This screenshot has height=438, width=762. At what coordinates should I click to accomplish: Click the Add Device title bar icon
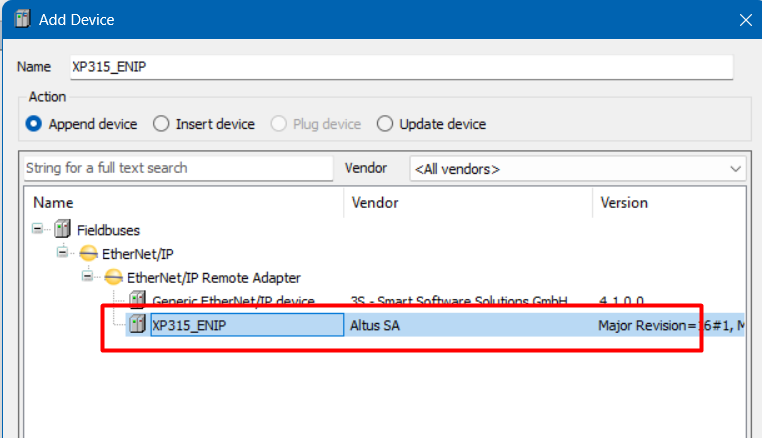coord(18,19)
